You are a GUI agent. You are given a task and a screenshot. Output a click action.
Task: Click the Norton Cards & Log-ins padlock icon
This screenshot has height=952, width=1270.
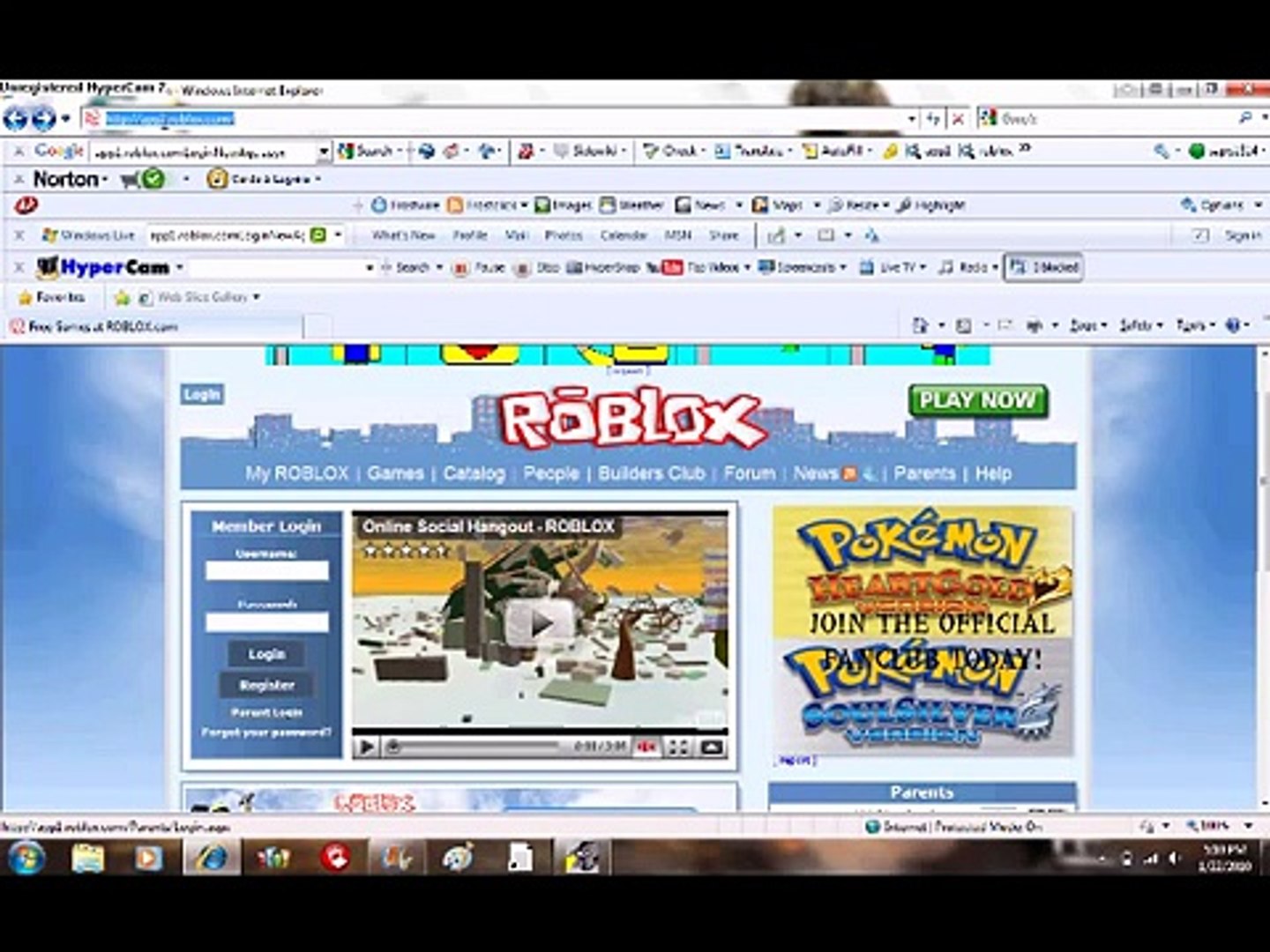[x=216, y=179]
